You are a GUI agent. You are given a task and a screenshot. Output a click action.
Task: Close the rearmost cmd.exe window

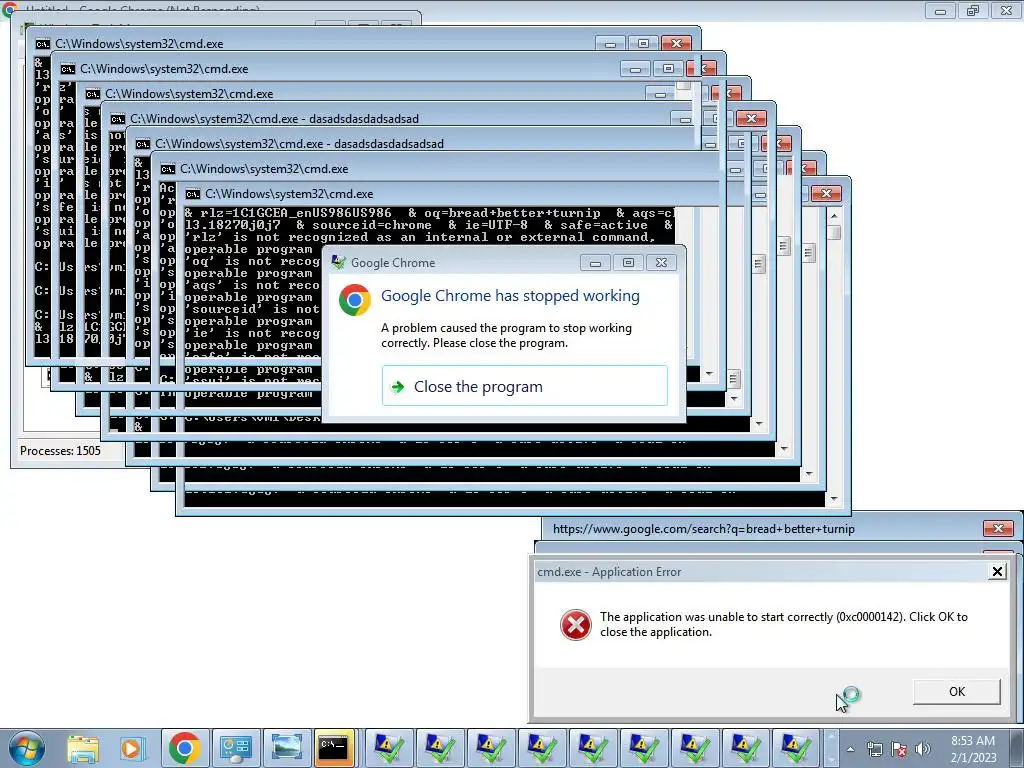[676, 43]
